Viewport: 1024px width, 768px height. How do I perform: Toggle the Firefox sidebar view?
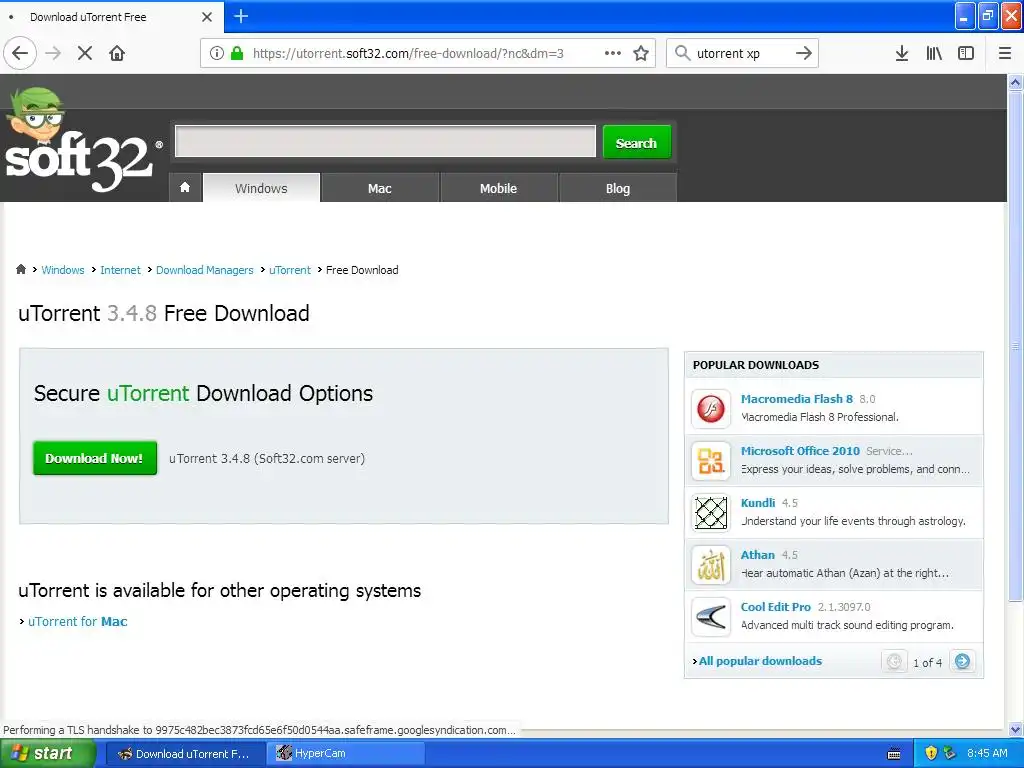click(966, 53)
